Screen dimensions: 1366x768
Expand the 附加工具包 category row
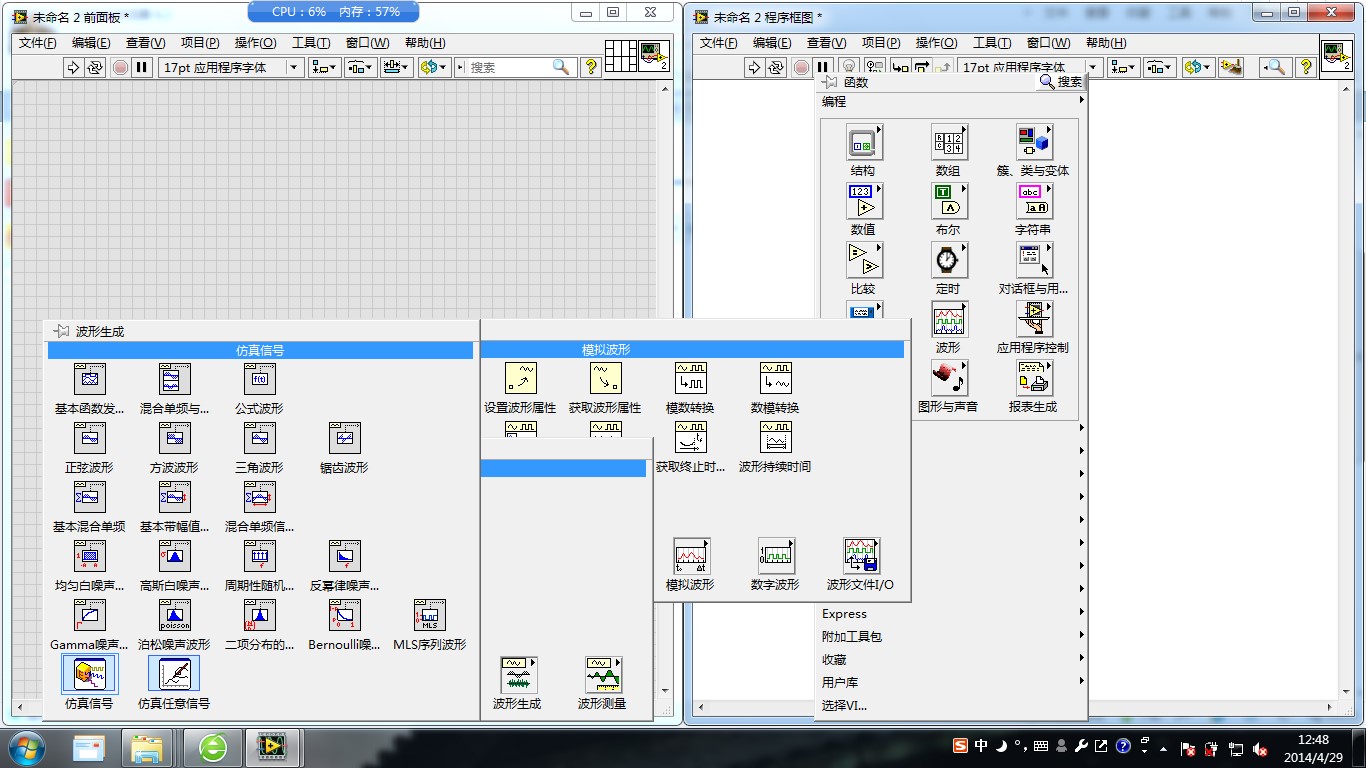(951, 636)
